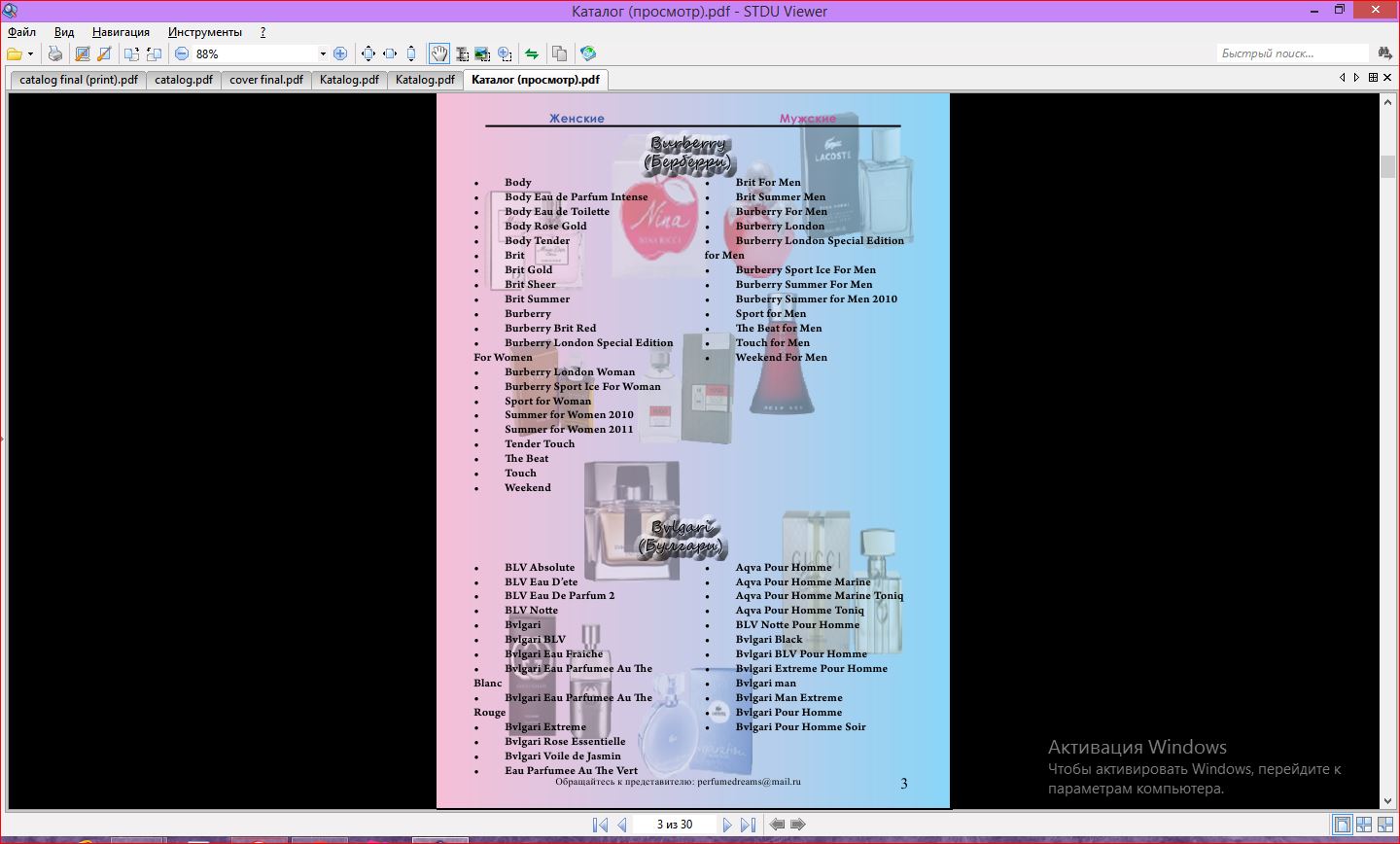Click the scrollbar down arrow
Viewport: 1400px width, 844px height.
click(x=1388, y=801)
